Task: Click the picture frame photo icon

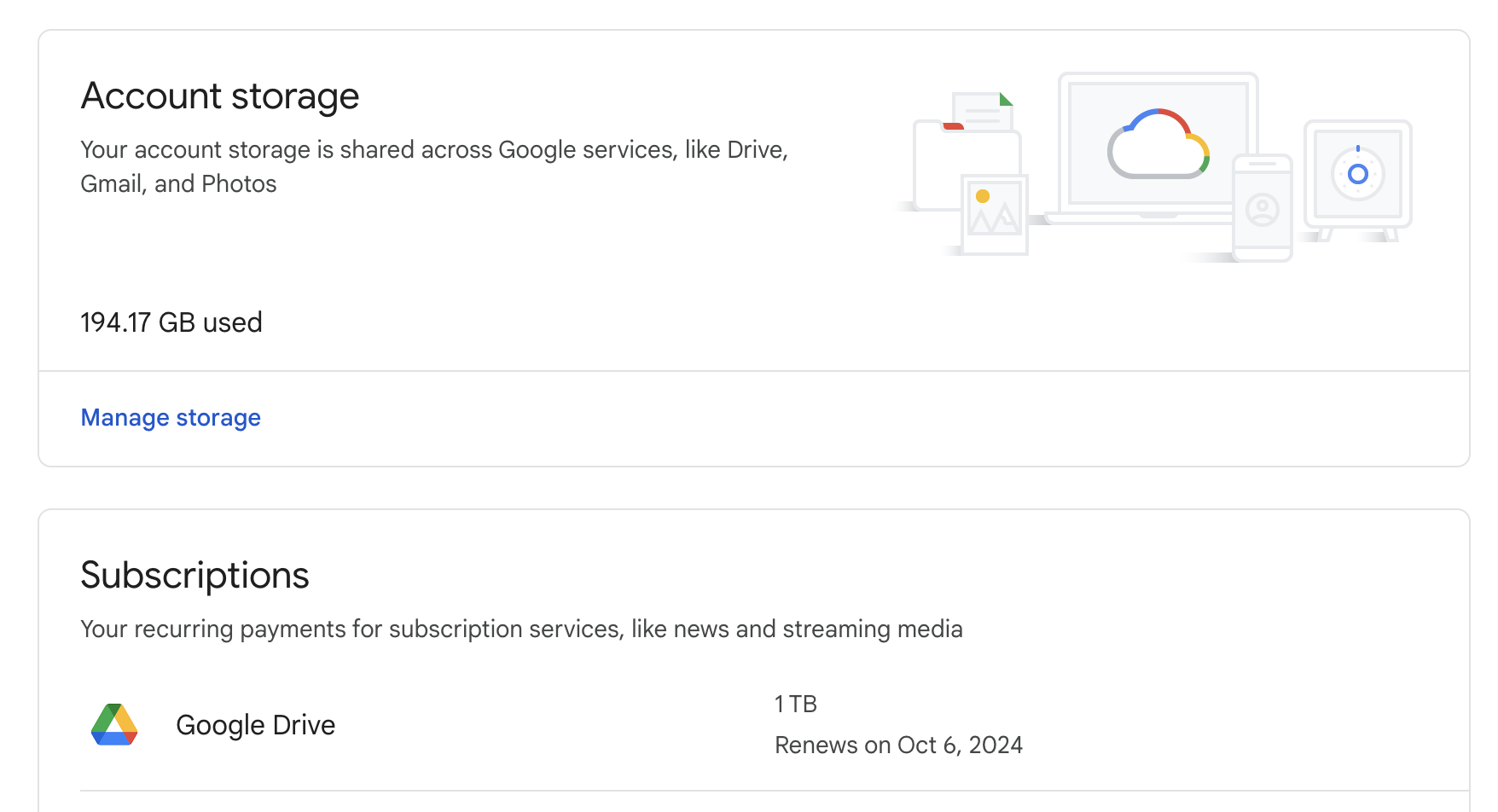Action: (994, 215)
